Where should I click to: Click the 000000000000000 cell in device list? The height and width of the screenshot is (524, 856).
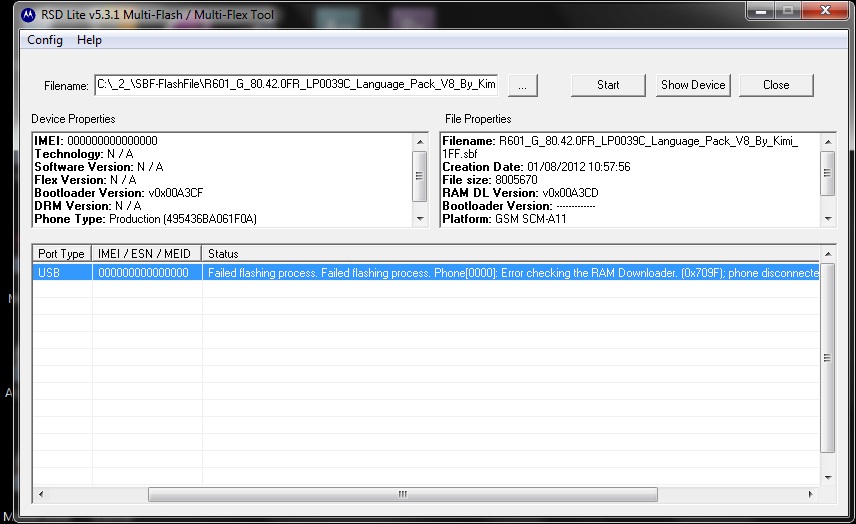tap(147, 272)
